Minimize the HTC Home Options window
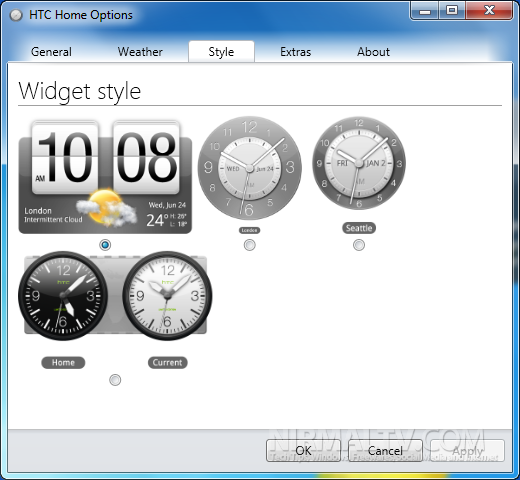This screenshot has height=480, width=520. (x=424, y=11)
